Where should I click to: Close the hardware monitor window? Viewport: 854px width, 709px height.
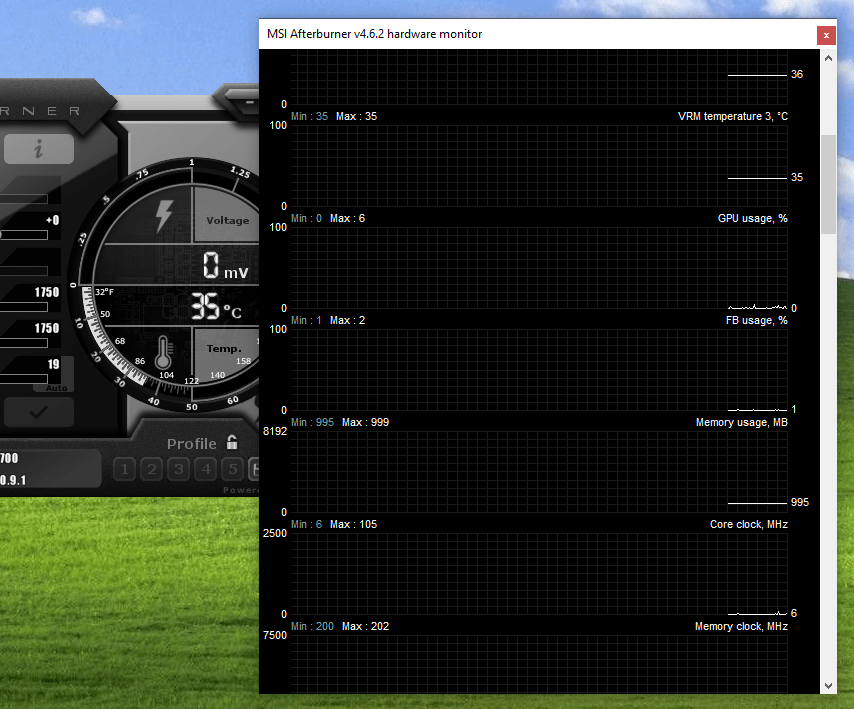coord(826,35)
